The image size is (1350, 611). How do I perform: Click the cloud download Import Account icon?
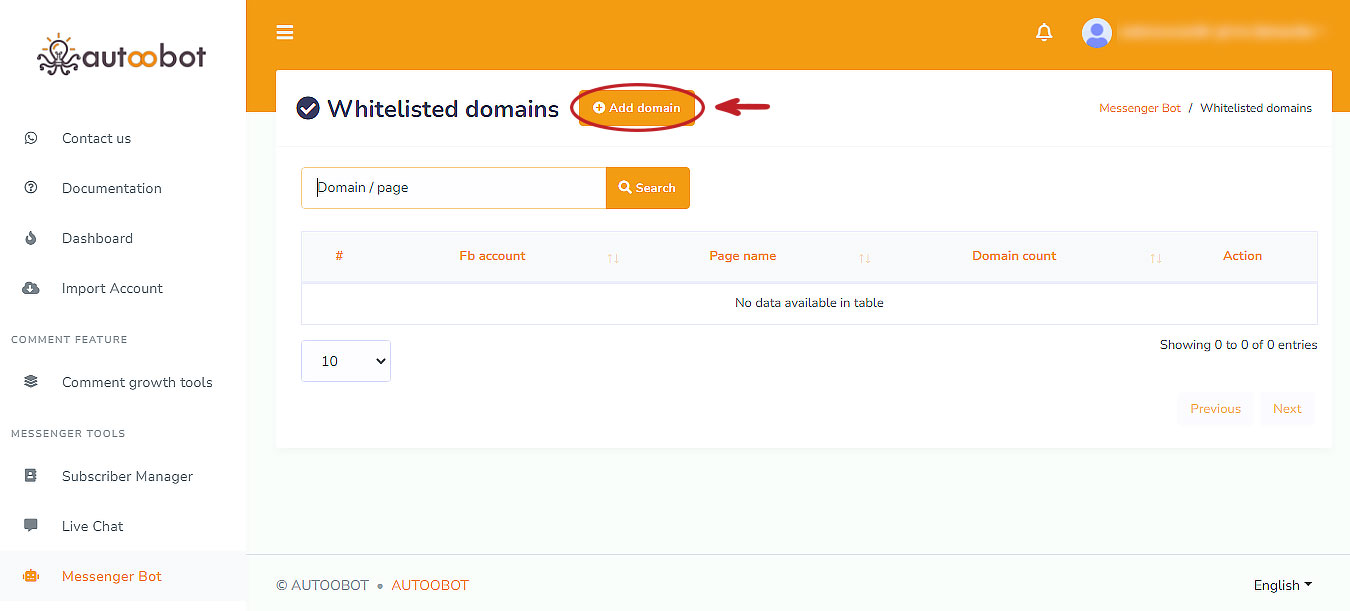coord(31,288)
